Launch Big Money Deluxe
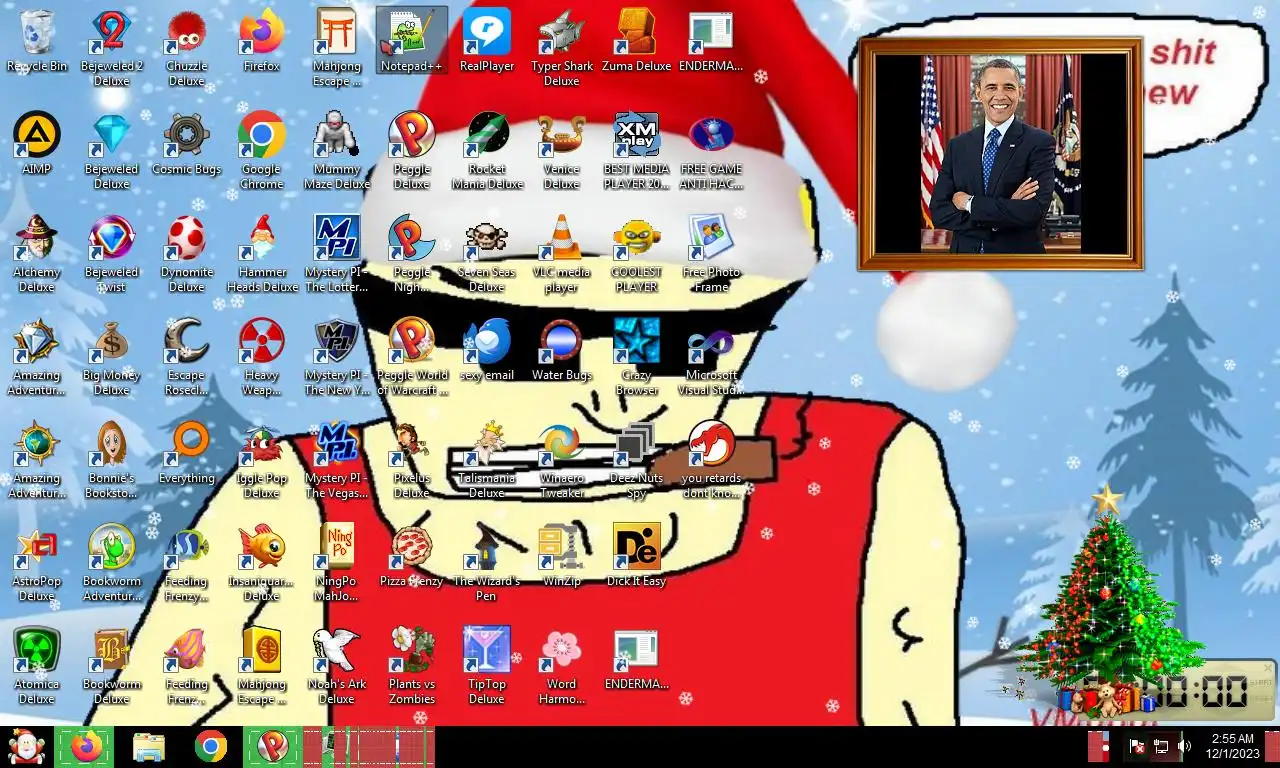Image resolution: width=1280 pixels, height=768 pixels. click(112, 356)
